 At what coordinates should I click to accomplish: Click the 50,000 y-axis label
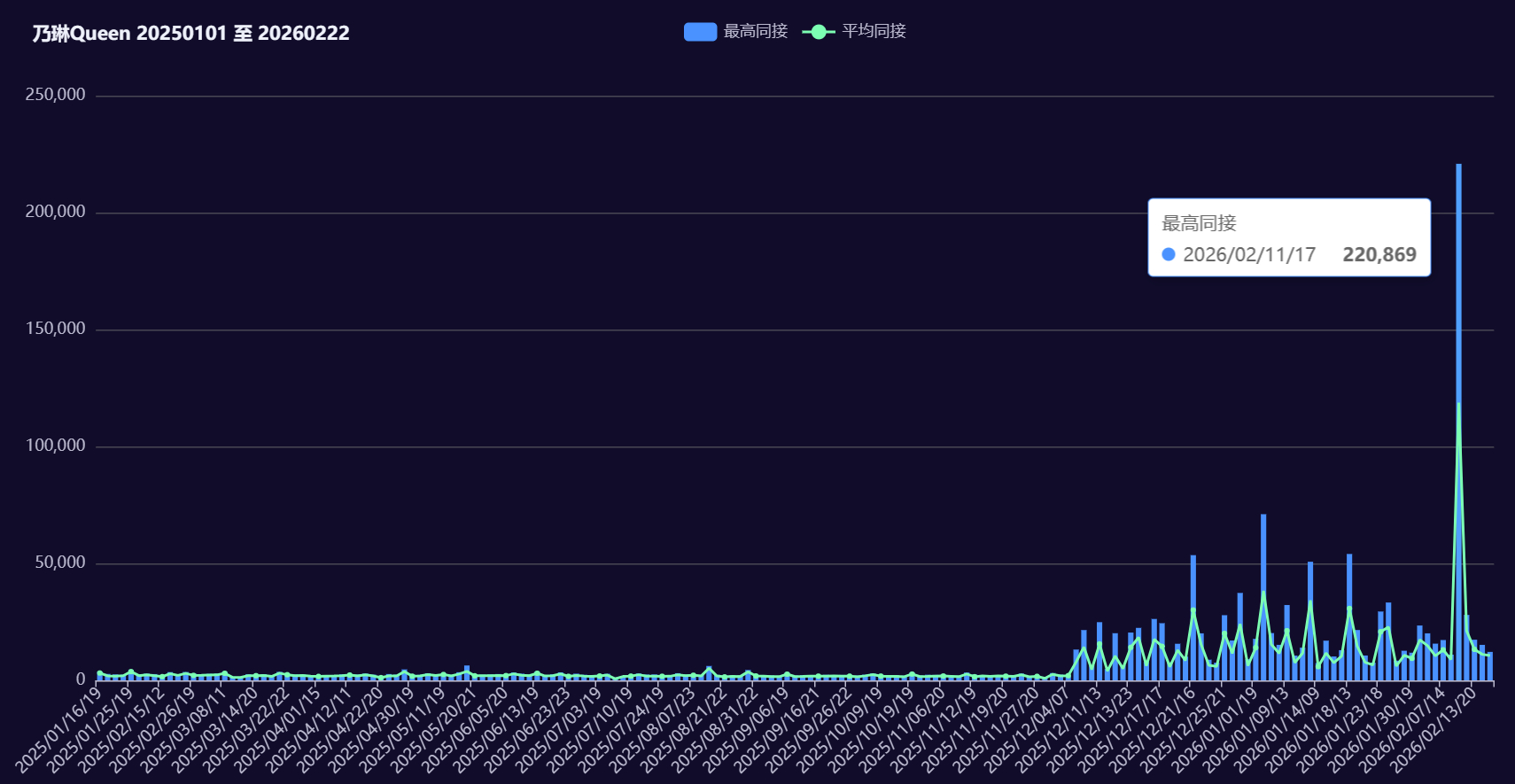pyautogui.click(x=60, y=563)
